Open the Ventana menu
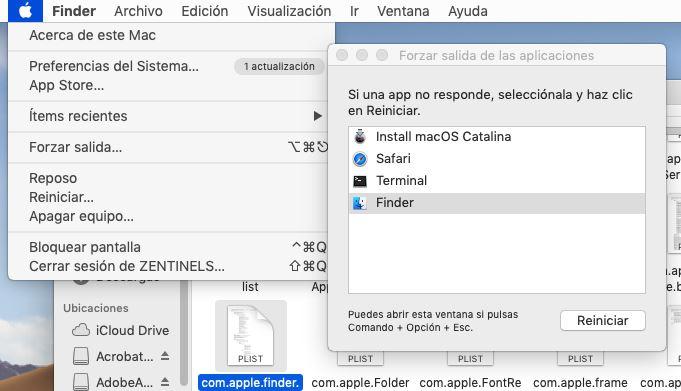Screen dimensions: 681x391 [403, 11]
